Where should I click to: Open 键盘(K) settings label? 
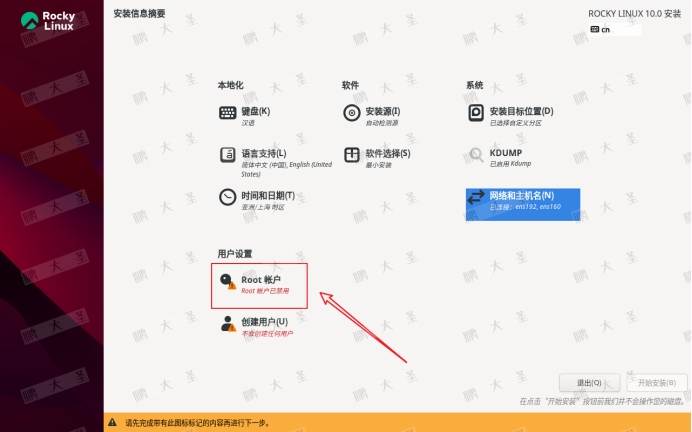pyautogui.click(x=256, y=110)
